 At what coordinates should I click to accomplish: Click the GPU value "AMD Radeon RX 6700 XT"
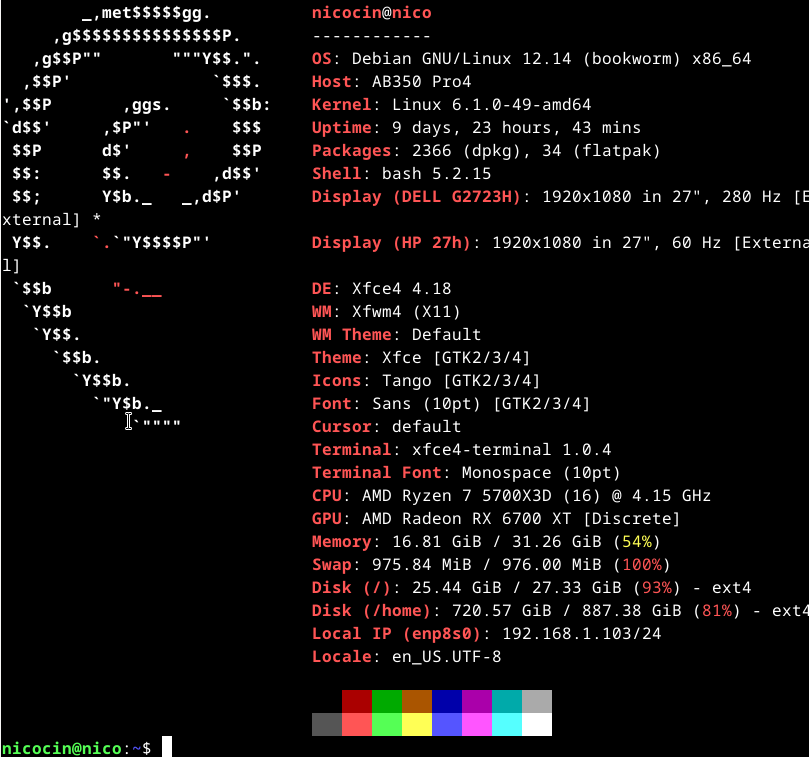click(466, 519)
